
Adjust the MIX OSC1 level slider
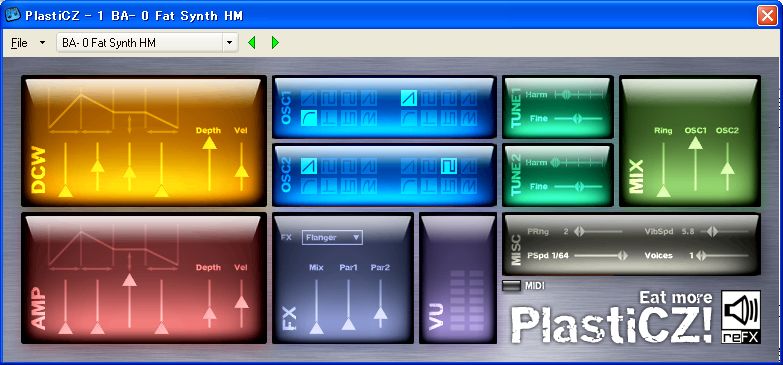click(x=695, y=165)
